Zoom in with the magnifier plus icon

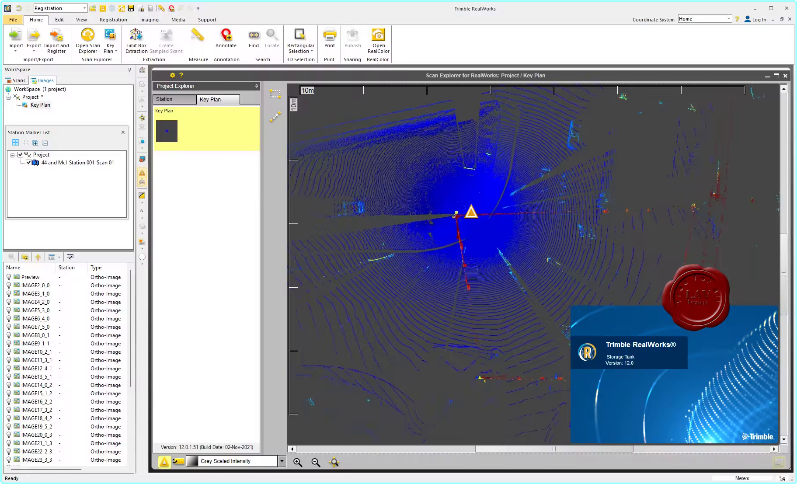pos(297,461)
